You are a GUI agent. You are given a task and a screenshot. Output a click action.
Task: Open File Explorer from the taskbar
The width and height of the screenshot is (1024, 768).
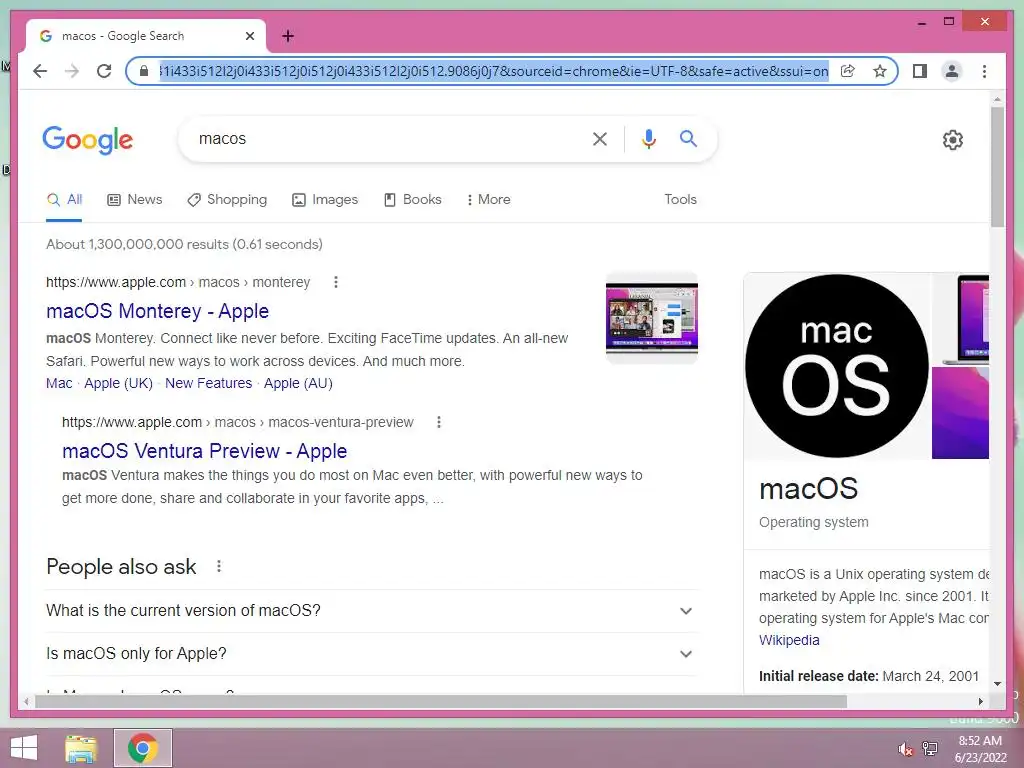point(81,748)
